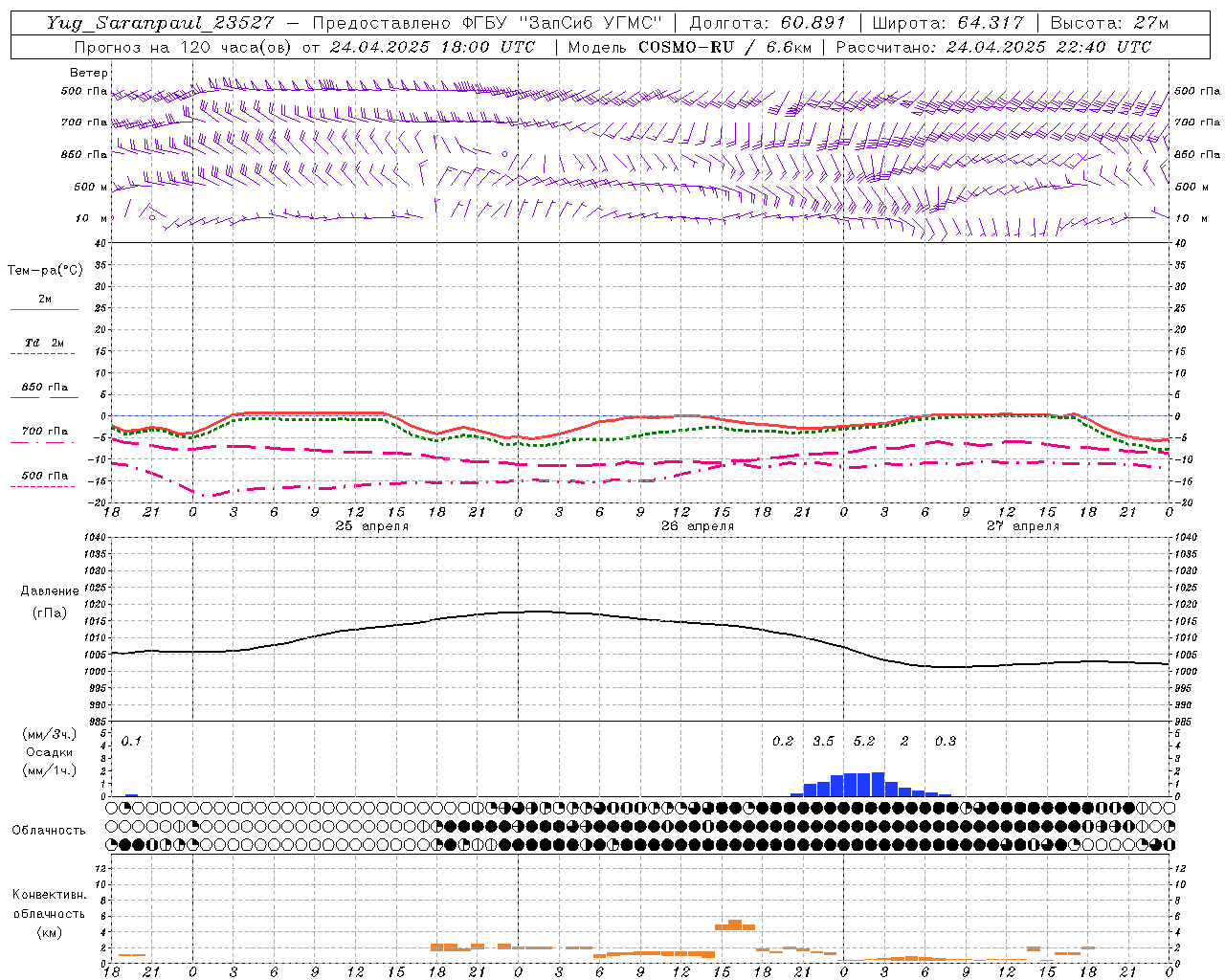
Task: Click the station title Yug_Saranpaul_23527
Action: 160,23
